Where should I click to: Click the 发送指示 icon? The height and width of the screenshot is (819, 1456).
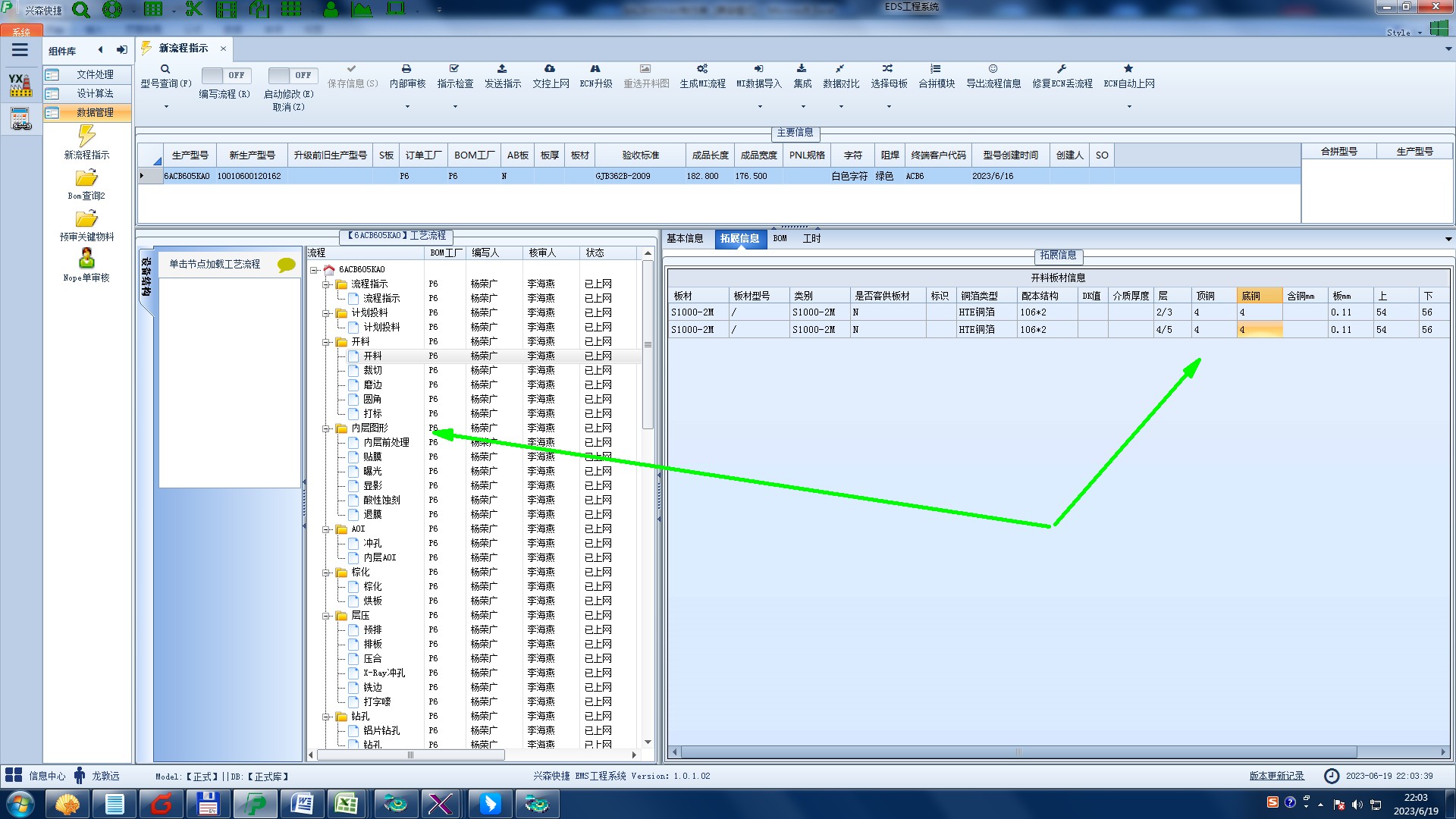pos(502,69)
